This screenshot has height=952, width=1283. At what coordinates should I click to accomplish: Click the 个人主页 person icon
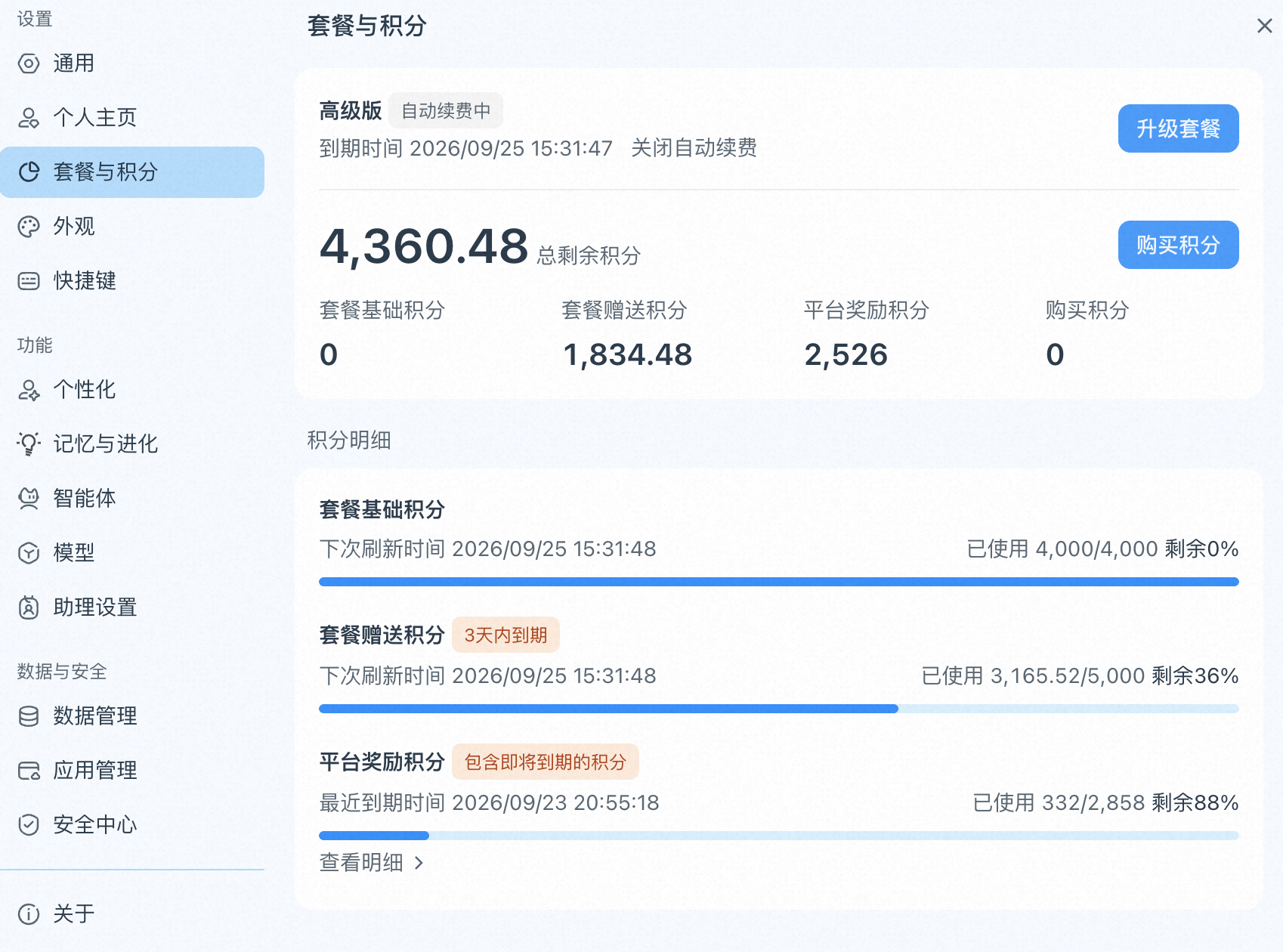point(29,118)
